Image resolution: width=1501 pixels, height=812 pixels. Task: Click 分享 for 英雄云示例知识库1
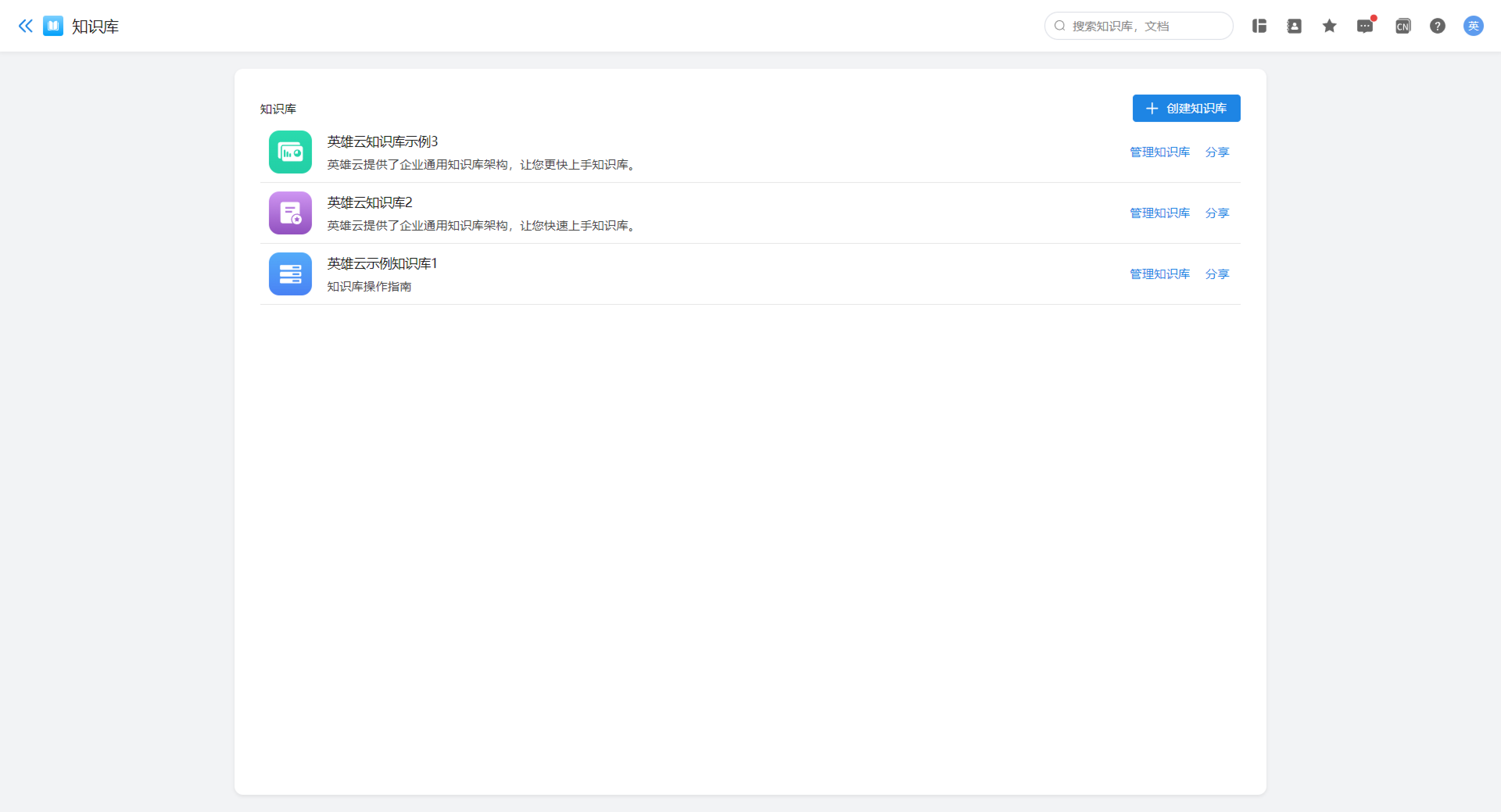pyautogui.click(x=1217, y=274)
